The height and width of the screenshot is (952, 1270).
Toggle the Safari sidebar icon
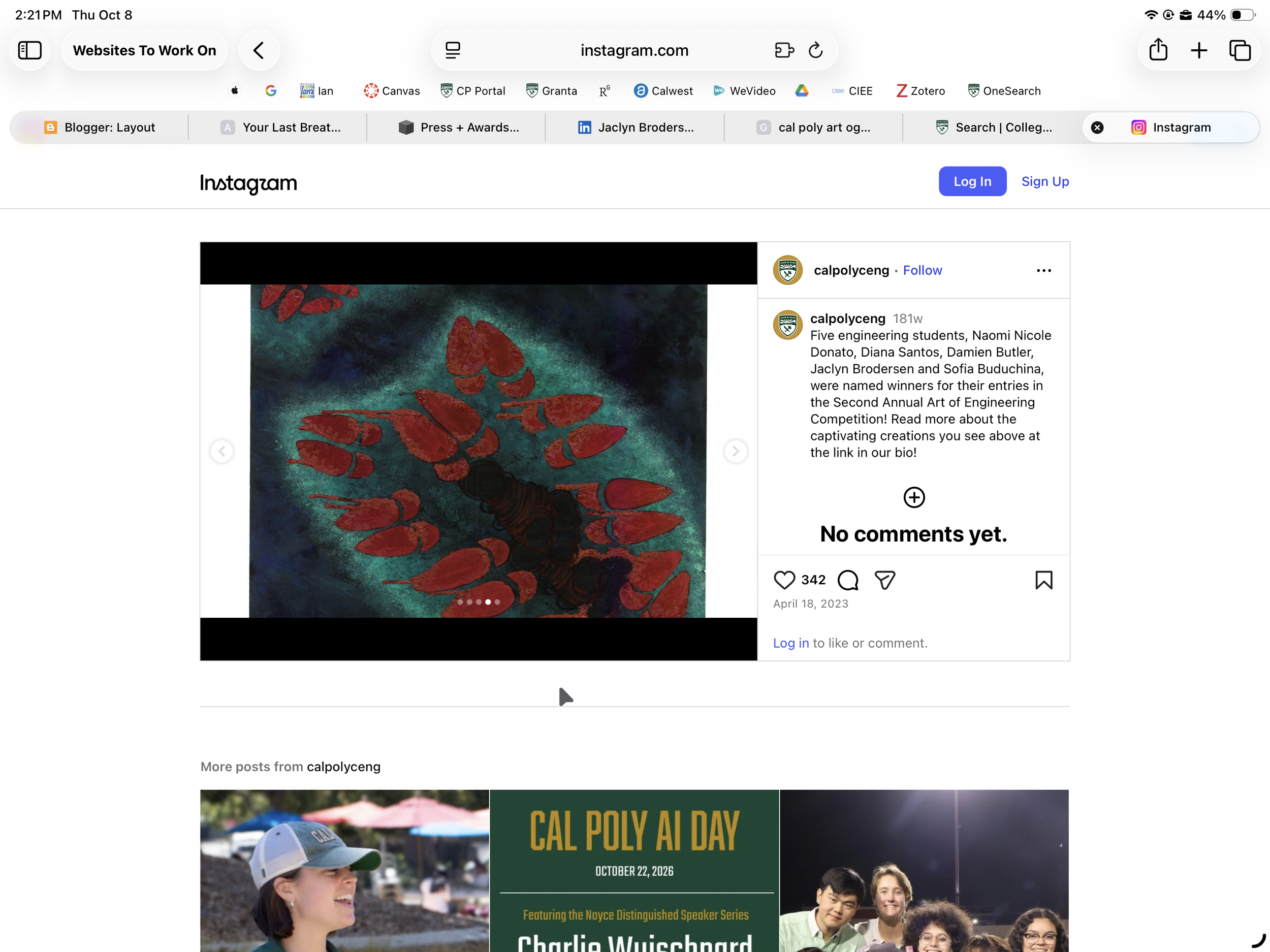[x=30, y=50]
